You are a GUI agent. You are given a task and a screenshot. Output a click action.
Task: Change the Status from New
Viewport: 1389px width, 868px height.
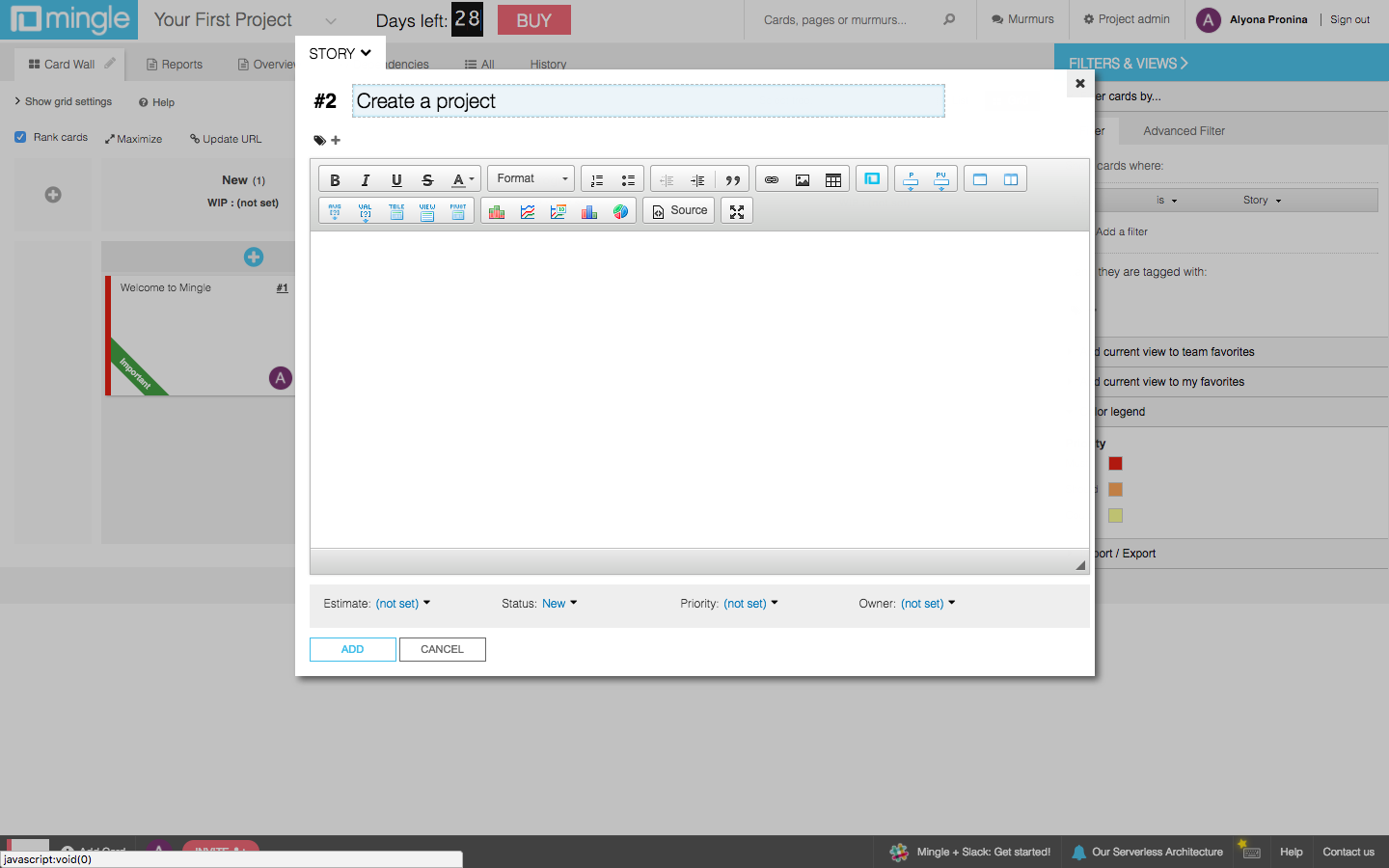559,604
